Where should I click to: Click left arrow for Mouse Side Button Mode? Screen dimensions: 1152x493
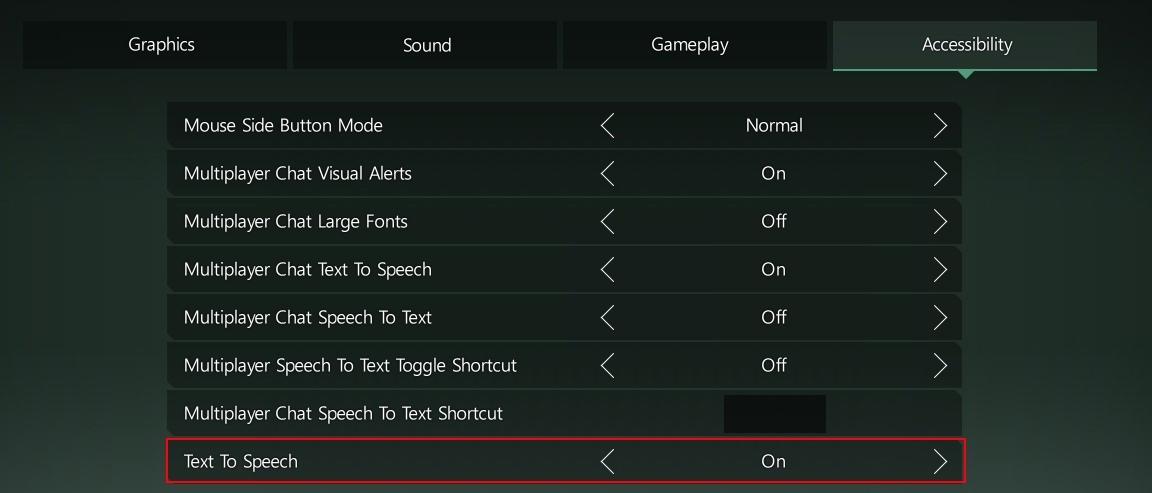click(607, 125)
